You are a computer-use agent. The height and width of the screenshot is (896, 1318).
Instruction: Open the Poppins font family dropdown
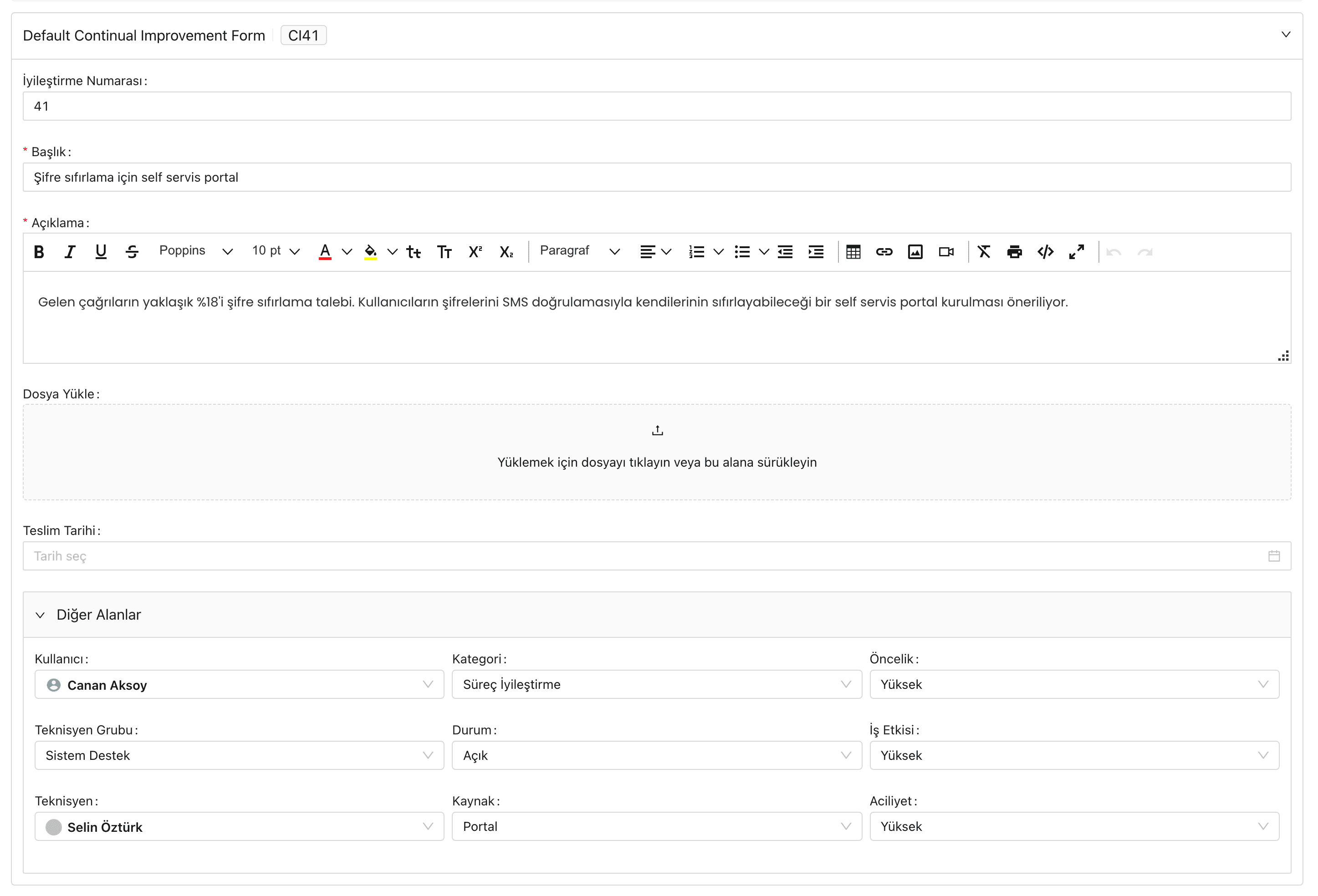click(196, 251)
